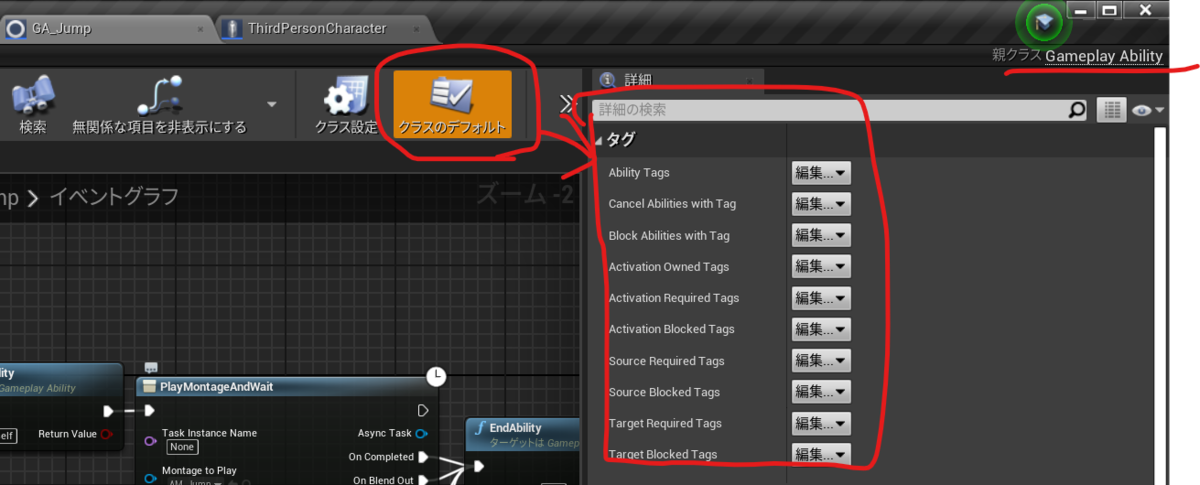Open 編集 dropdown for Ability Tags
The height and width of the screenshot is (485, 1200).
821,173
